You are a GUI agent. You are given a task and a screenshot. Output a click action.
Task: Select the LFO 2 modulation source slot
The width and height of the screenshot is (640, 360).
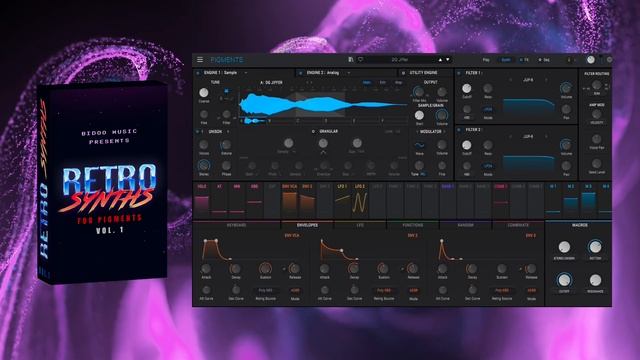tap(360, 200)
